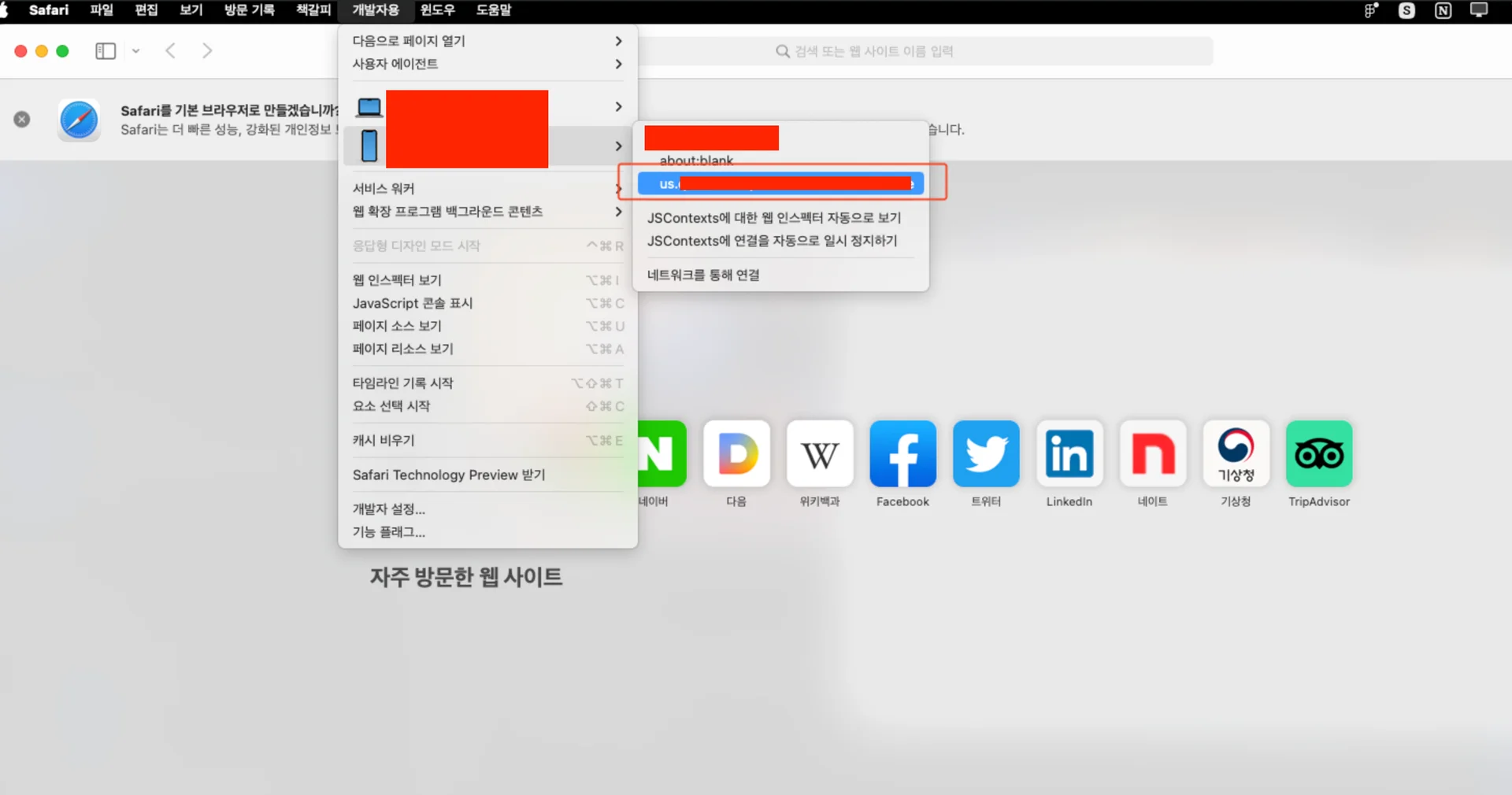Screen dimensions: 1512x795
Task: Open the 보기 menu
Action: 191,10
